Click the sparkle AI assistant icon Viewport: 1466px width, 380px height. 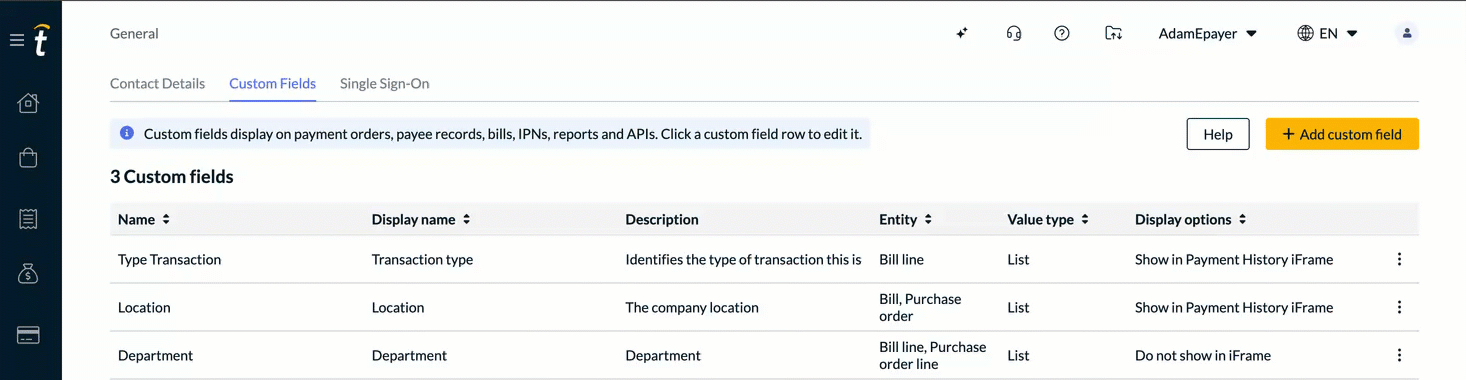(962, 33)
